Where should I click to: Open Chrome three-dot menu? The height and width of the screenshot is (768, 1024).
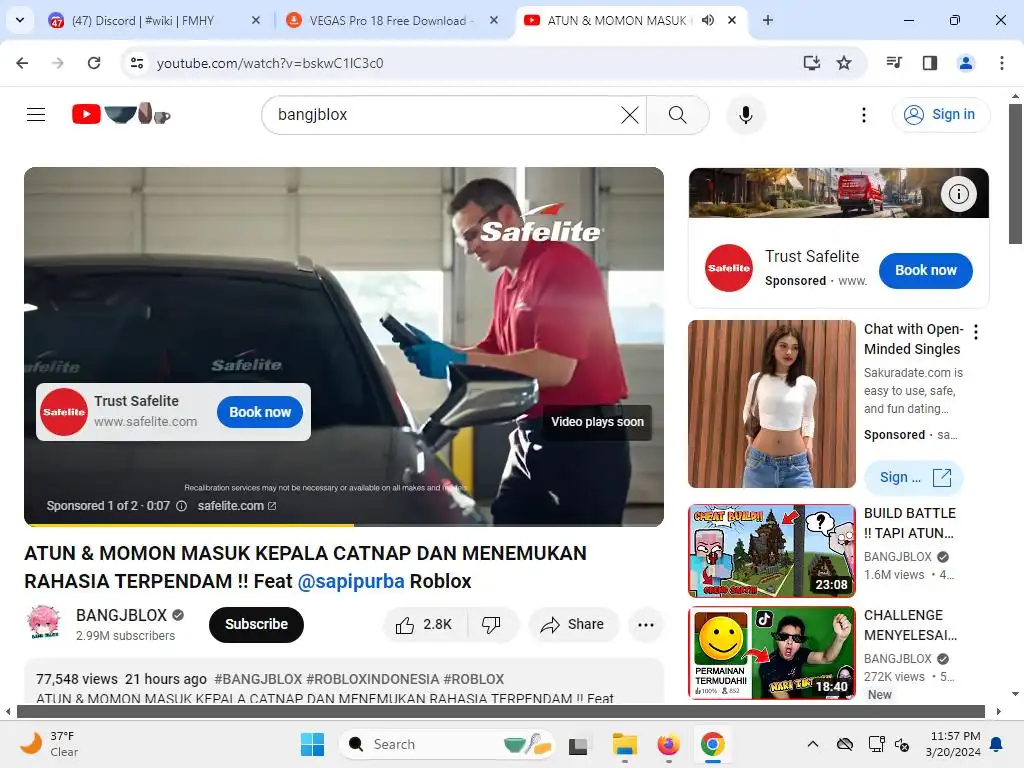tap(1002, 63)
